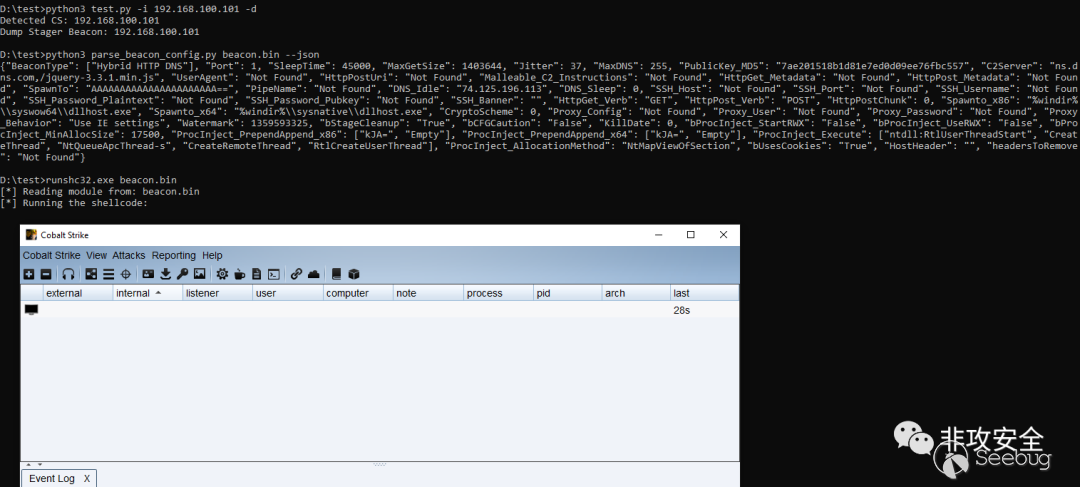Click "[*] Reading module from: beacon.bin" line
Image resolution: width=1080 pixels, height=487 pixels.
100,191
